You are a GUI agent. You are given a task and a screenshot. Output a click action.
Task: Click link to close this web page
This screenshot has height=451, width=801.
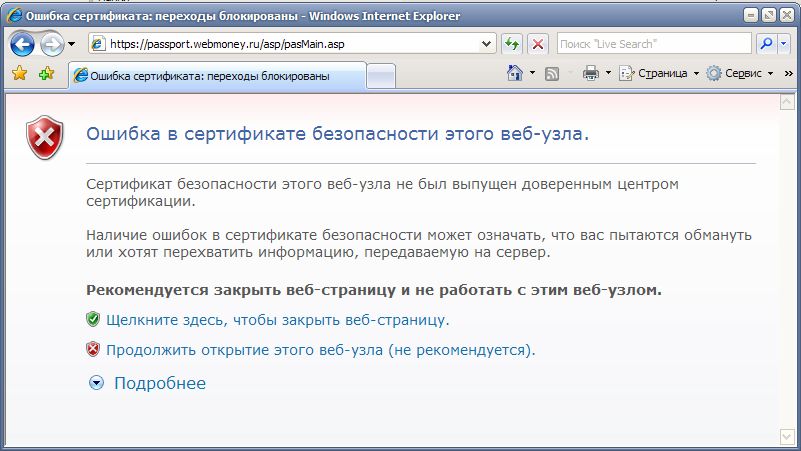(277, 320)
